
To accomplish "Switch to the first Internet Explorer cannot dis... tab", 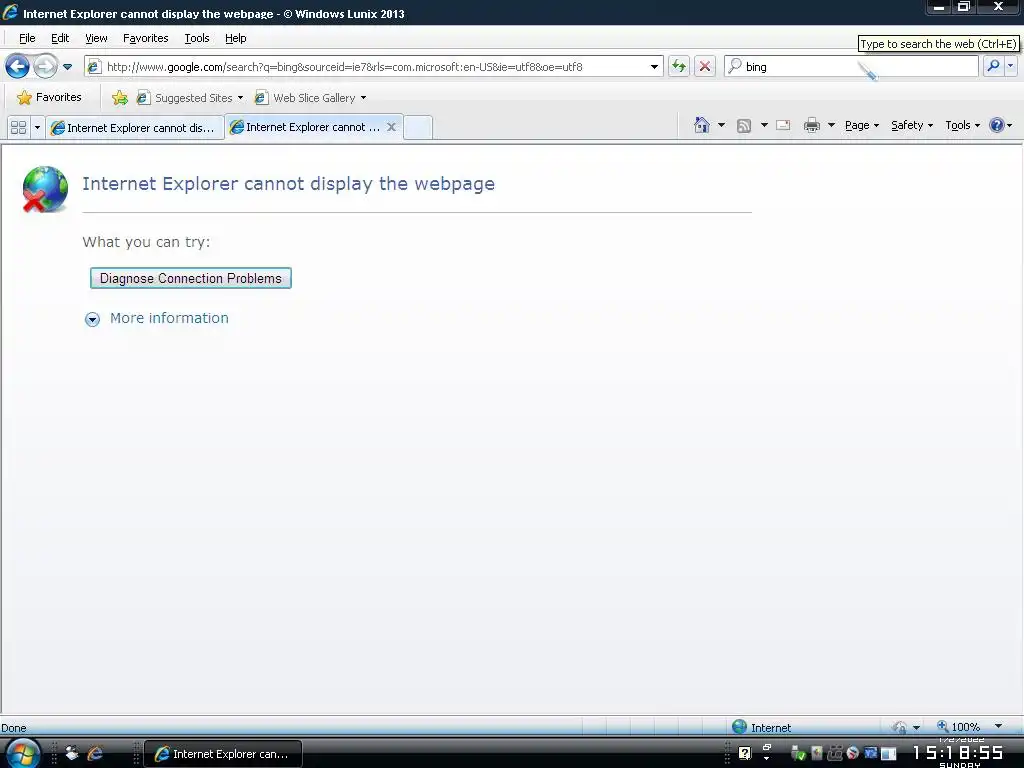I will [134, 128].
